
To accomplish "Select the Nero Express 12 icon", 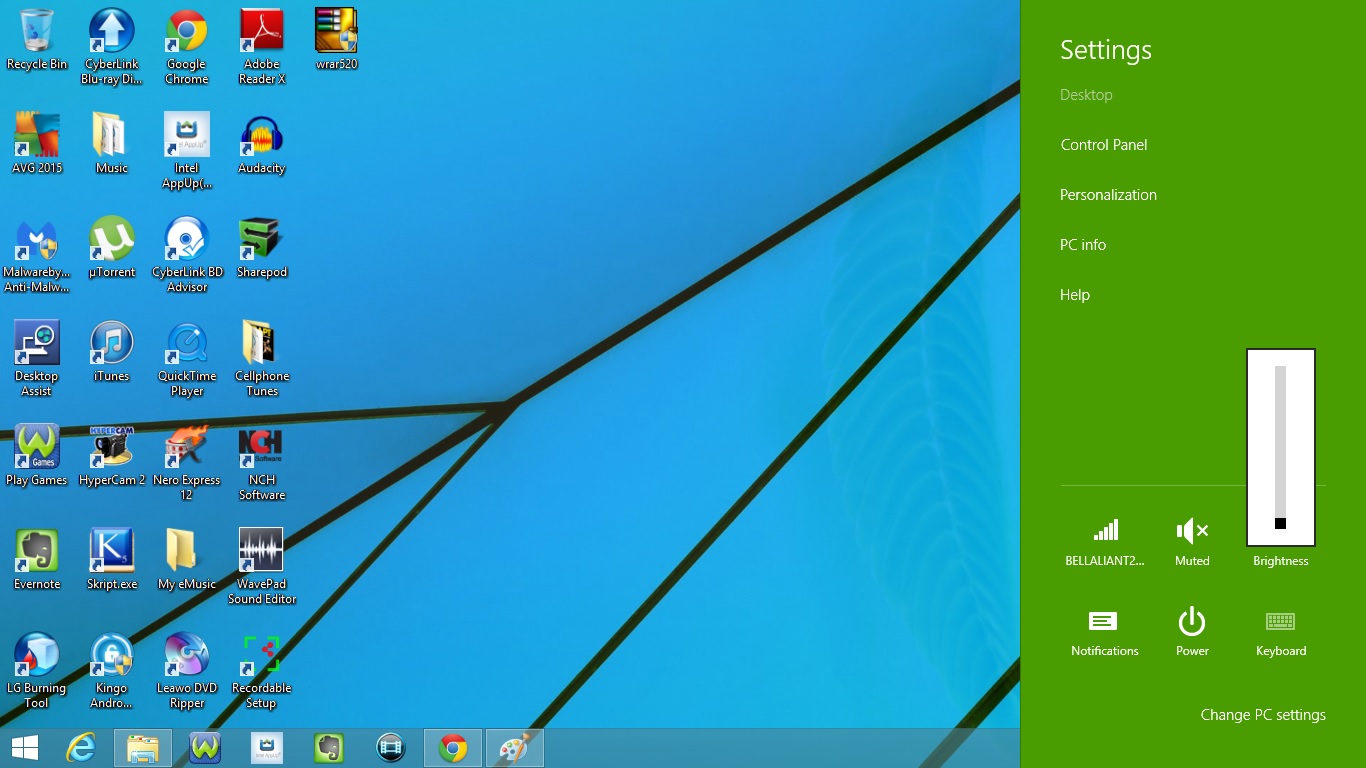I will point(187,463).
